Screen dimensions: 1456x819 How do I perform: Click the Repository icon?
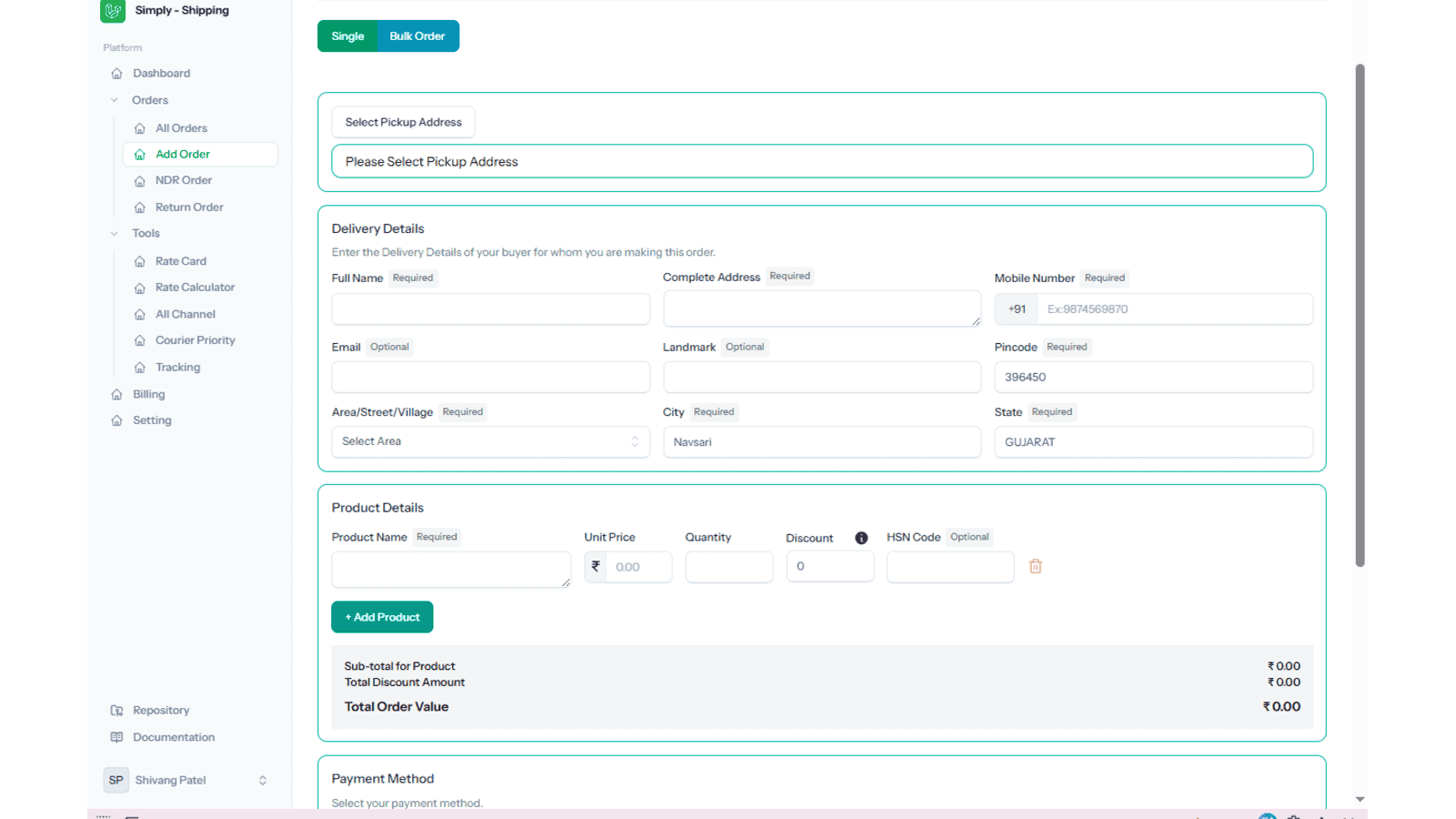point(116,711)
